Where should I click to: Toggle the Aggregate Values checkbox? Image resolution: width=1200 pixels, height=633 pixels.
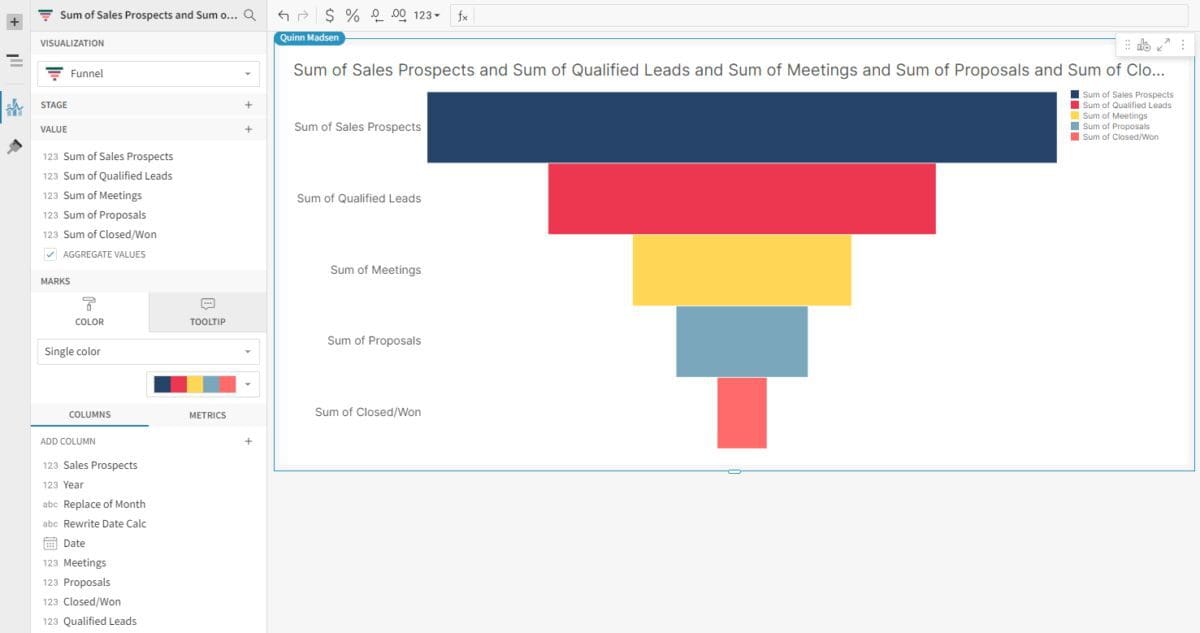click(x=50, y=254)
